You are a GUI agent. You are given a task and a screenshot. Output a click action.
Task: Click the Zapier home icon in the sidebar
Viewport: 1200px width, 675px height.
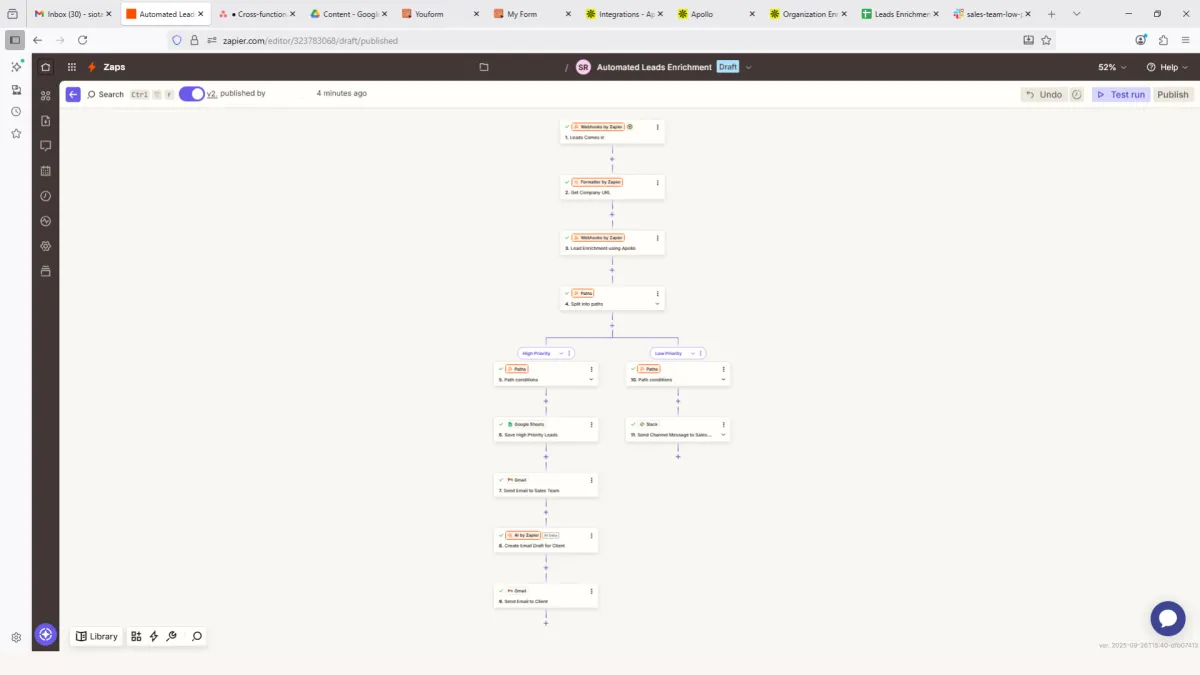(45, 67)
